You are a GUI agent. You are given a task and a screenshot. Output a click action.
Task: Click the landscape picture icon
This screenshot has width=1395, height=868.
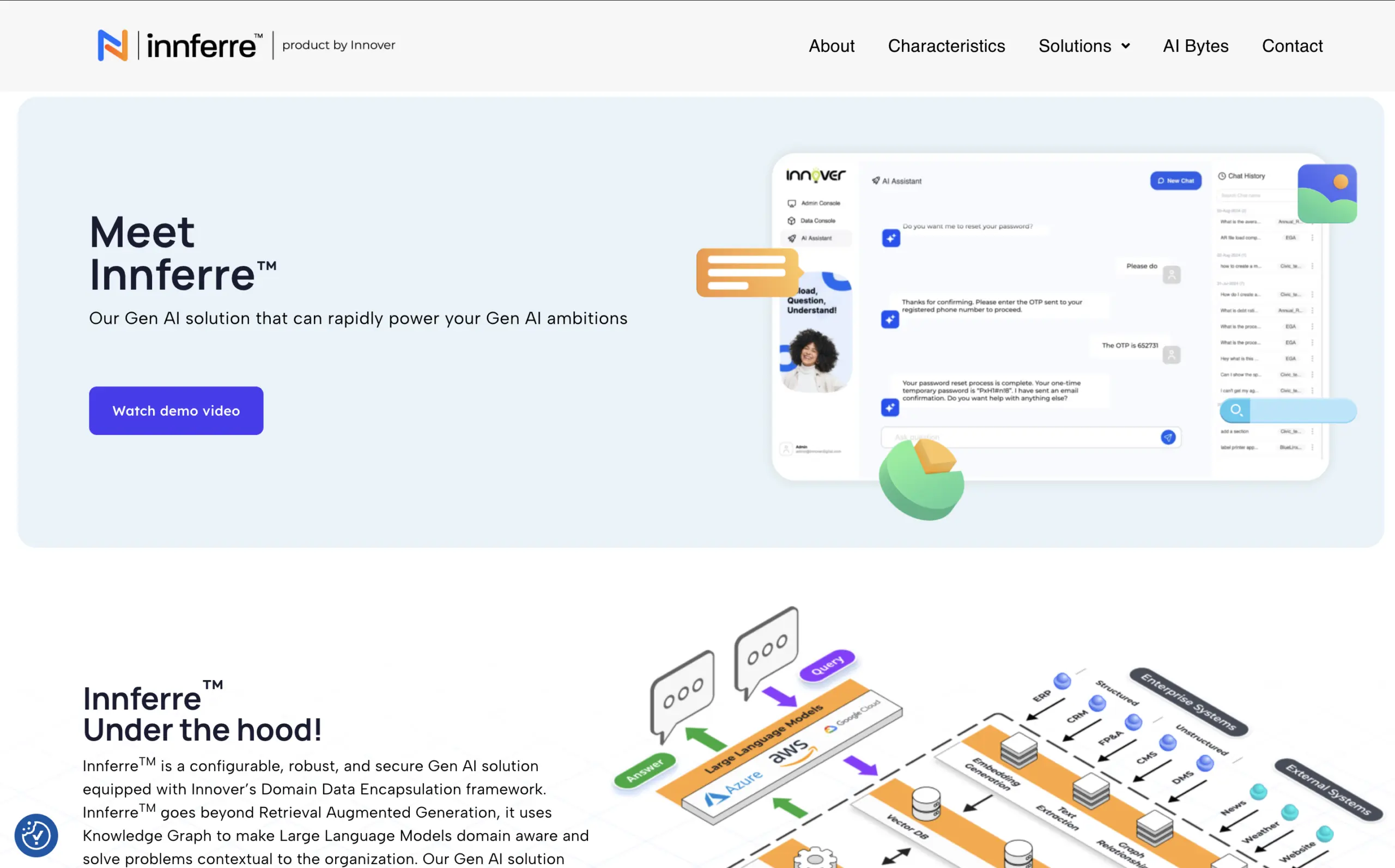click(x=1327, y=193)
